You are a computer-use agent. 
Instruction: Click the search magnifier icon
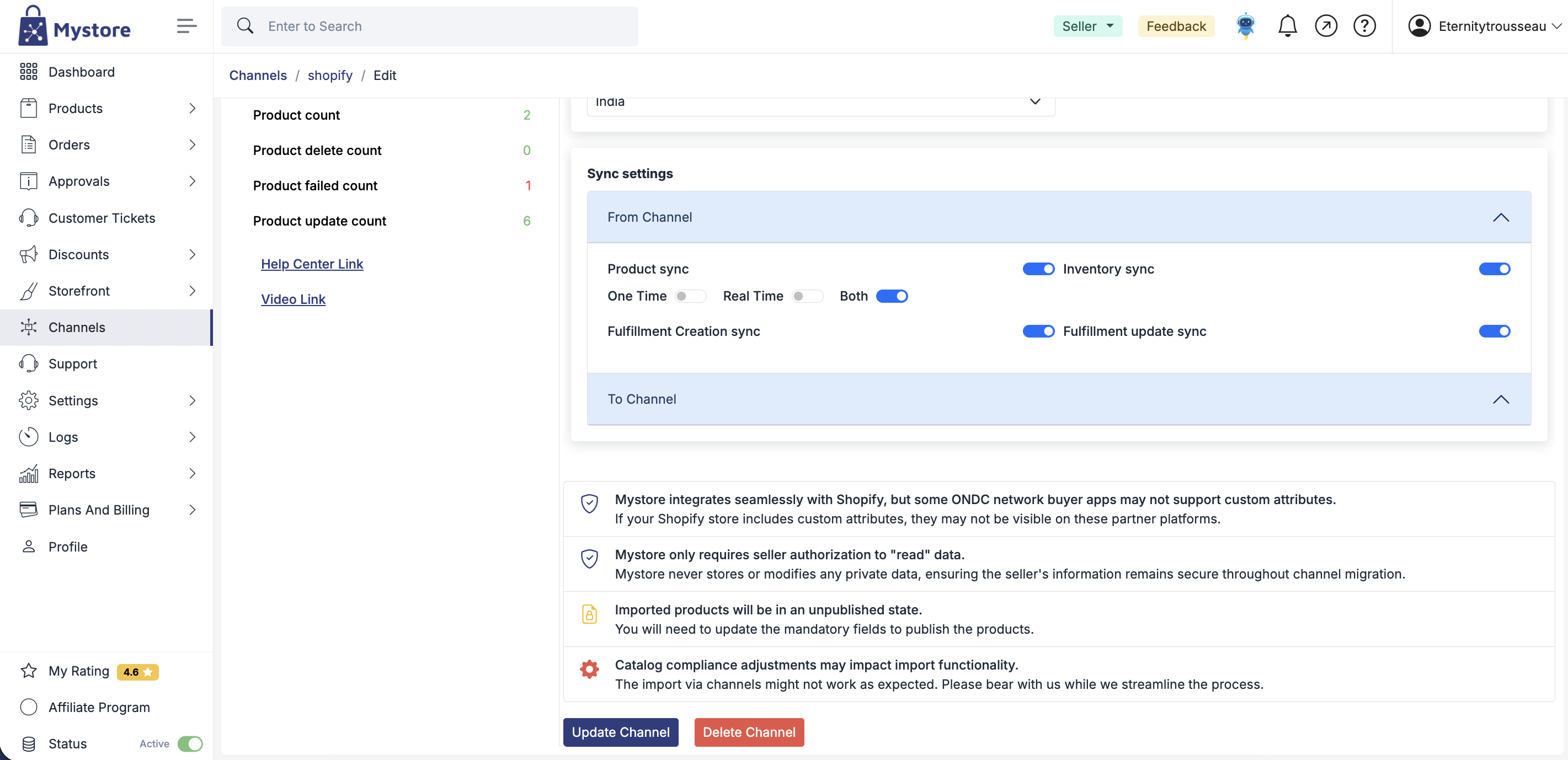point(246,26)
